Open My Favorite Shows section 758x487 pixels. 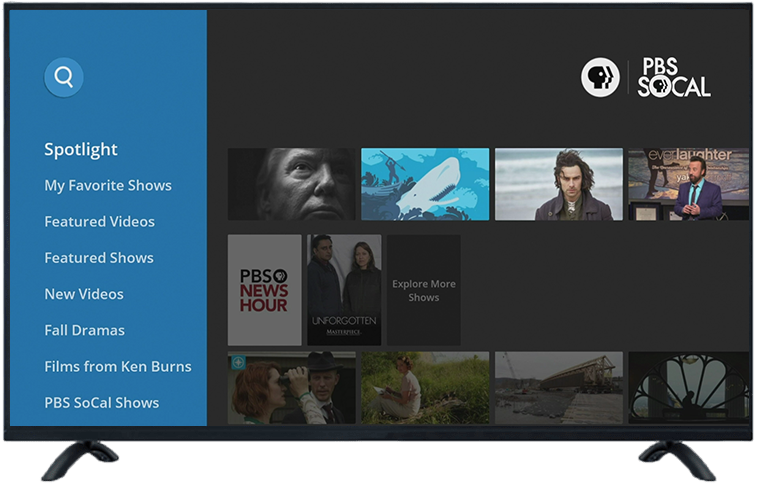[108, 186]
